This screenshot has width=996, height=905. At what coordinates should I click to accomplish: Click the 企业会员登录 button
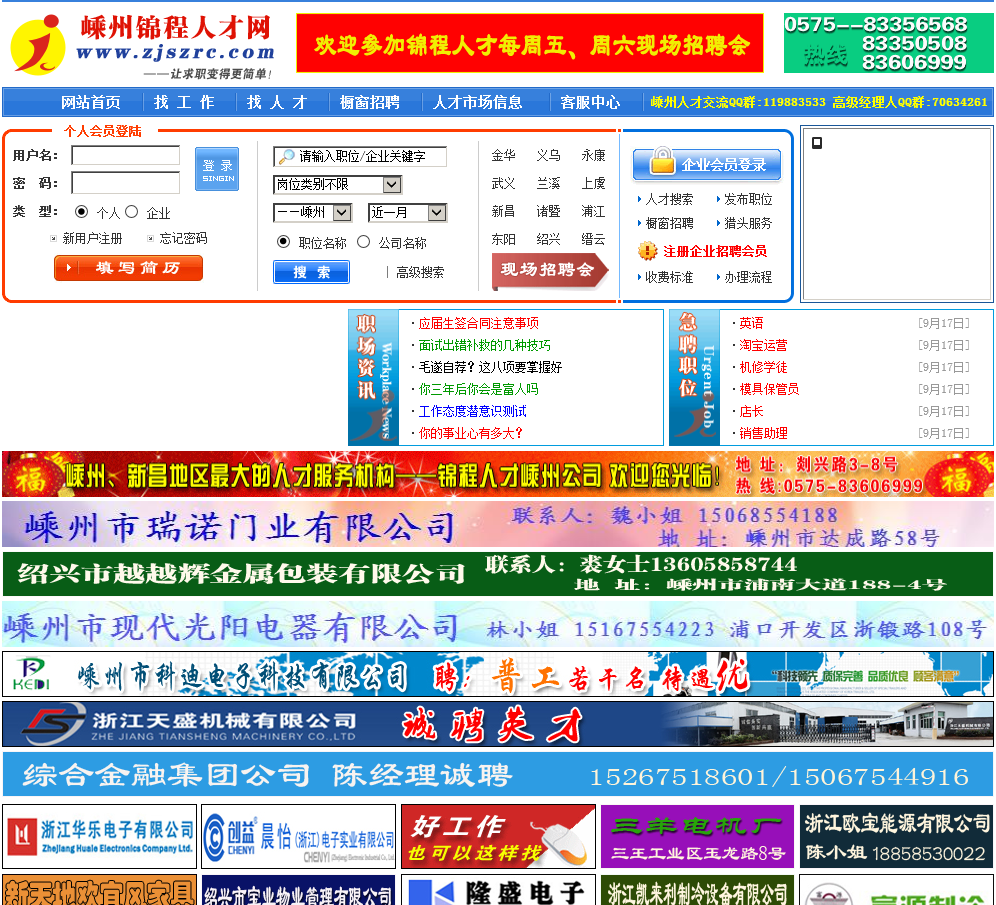707,164
